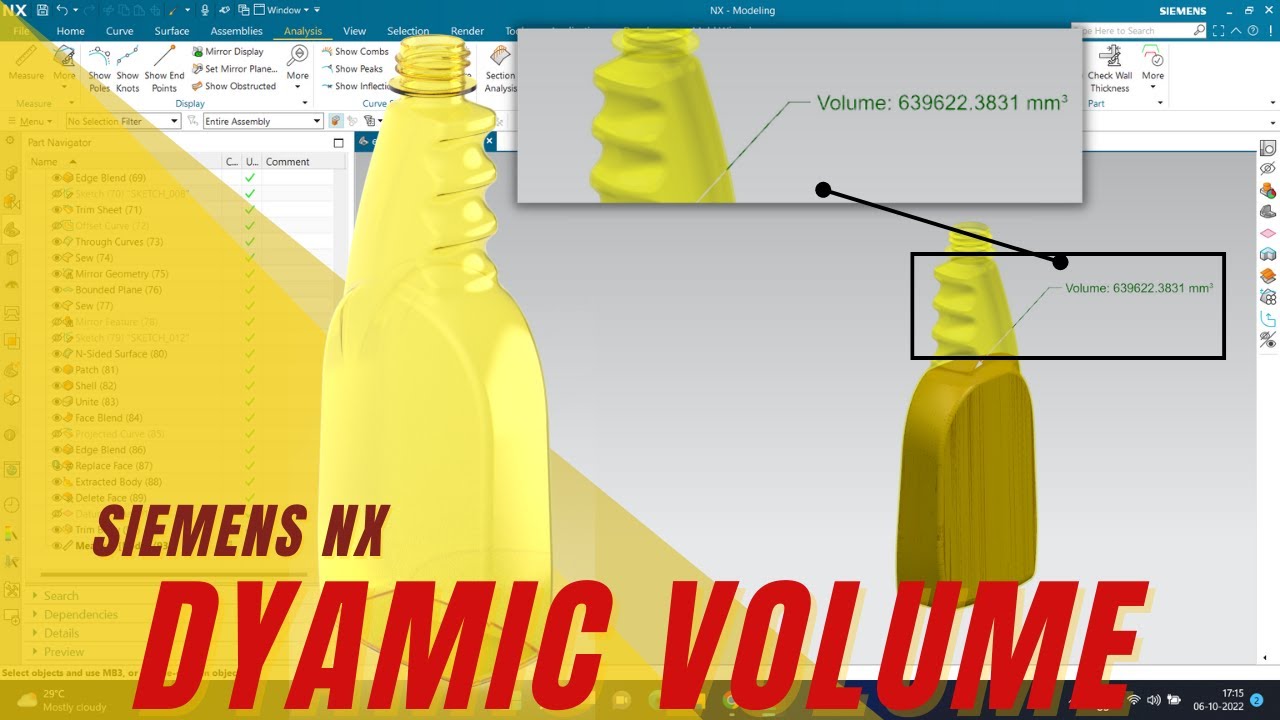Switch to the Curve ribbon tab
1280x720 pixels.
tap(120, 31)
